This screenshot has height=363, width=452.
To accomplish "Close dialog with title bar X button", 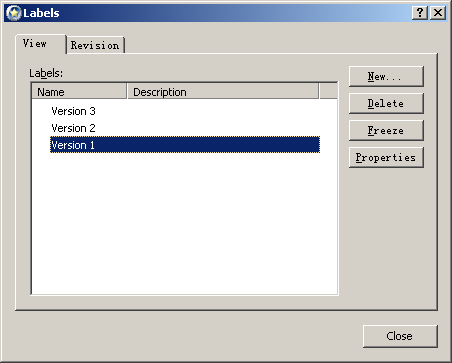I will point(438,13).
